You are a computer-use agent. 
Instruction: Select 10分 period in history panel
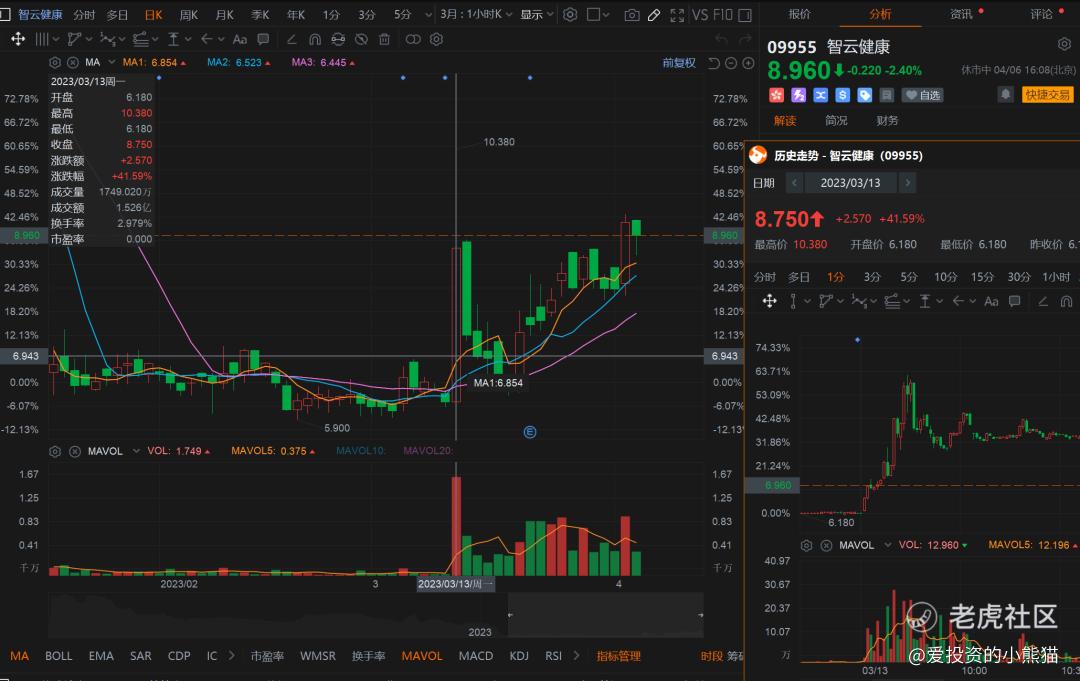coord(945,277)
